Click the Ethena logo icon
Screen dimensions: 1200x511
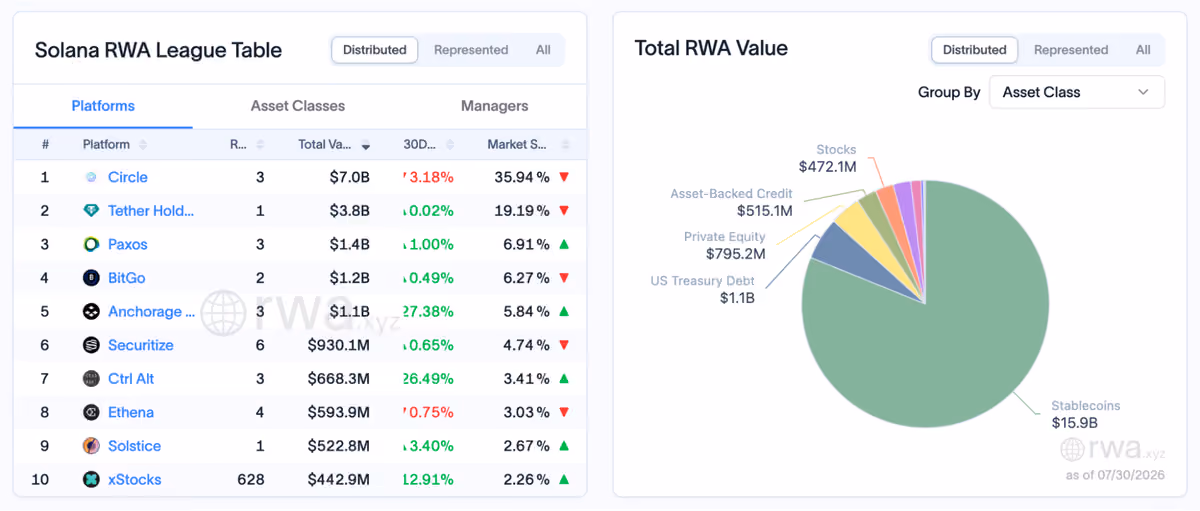(x=91, y=412)
